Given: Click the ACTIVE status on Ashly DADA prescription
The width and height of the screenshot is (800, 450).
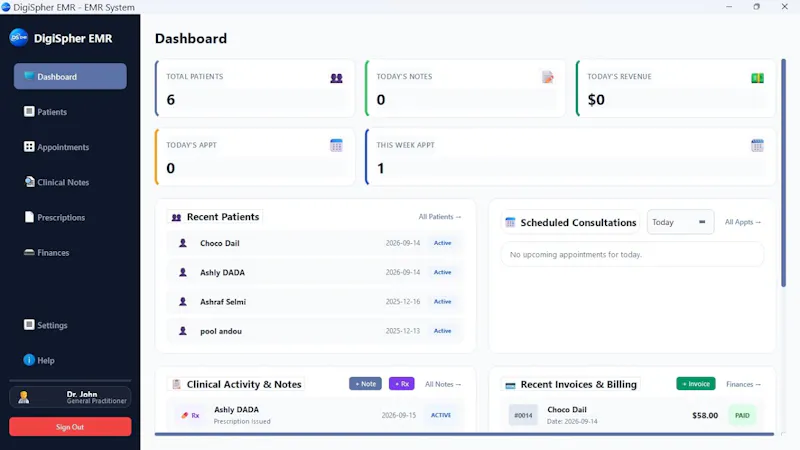Looking at the screenshot, I should pyautogui.click(x=441, y=415).
